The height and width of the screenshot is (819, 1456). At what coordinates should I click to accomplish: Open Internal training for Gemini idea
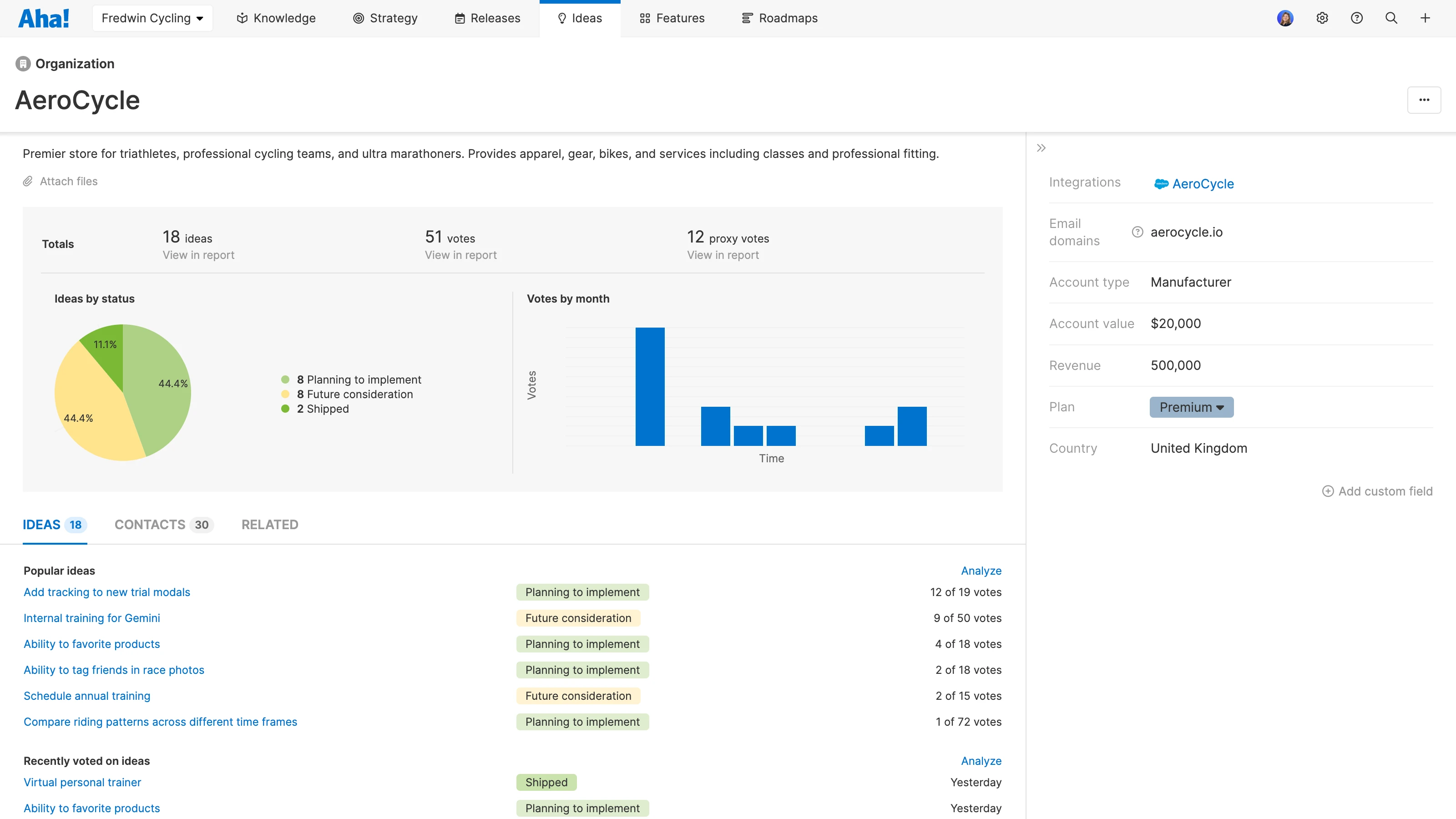point(91,618)
